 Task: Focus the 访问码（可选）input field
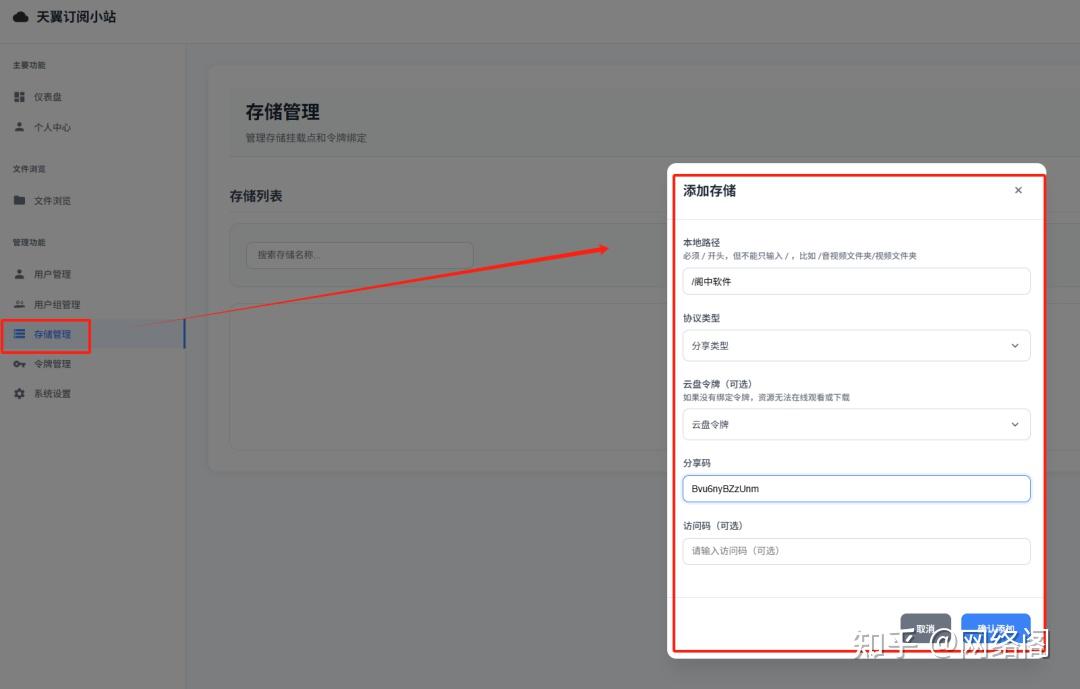tap(856, 551)
